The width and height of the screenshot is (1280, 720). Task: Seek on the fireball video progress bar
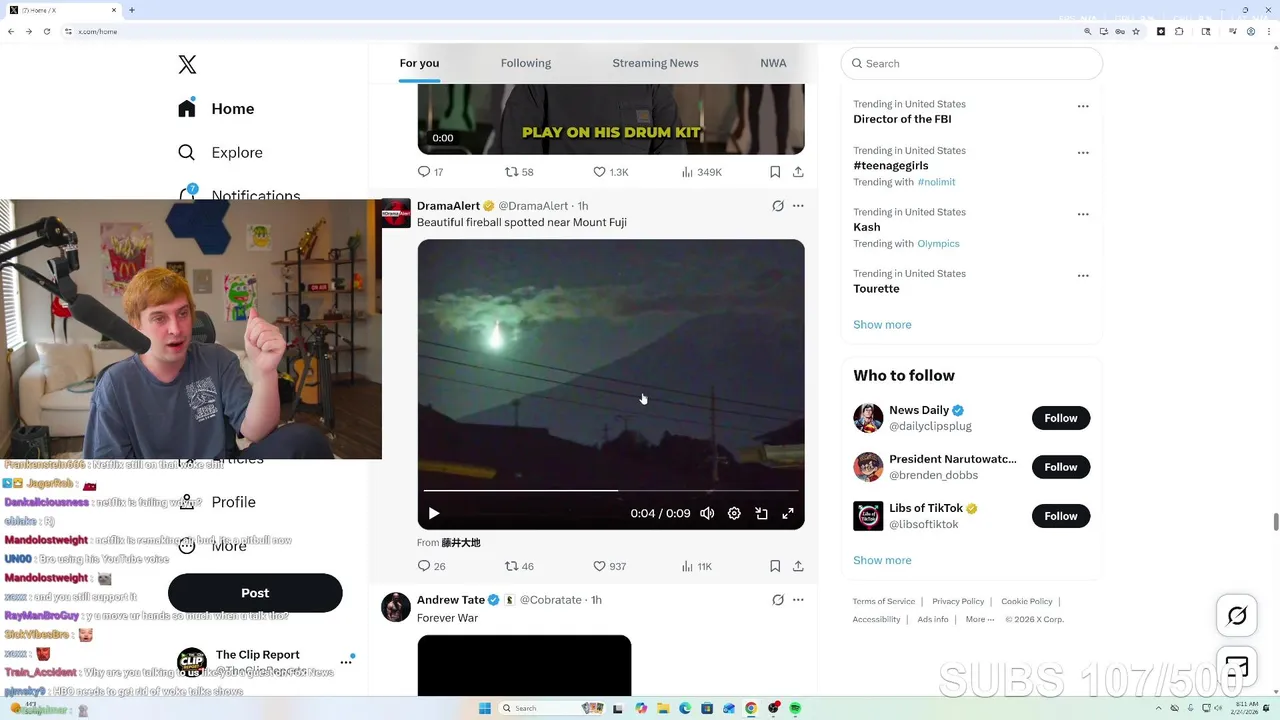pyautogui.click(x=611, y=491)
